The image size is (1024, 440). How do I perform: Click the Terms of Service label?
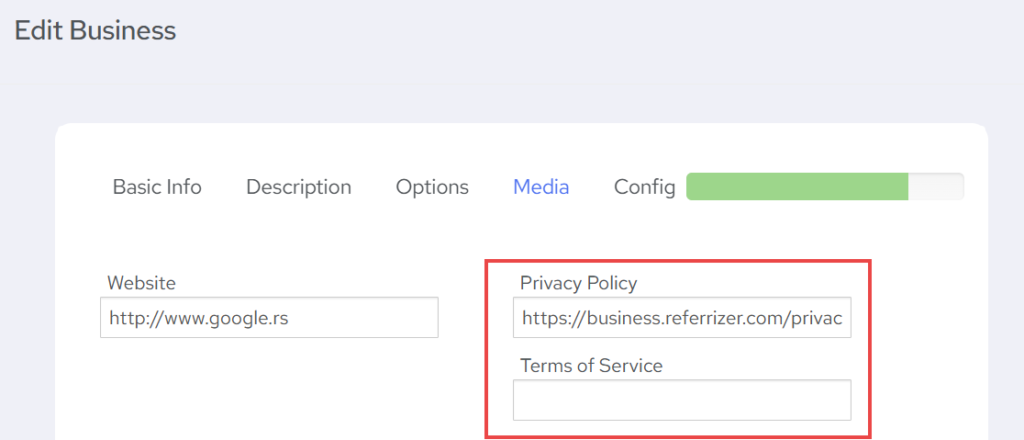(x=591, y=365)
